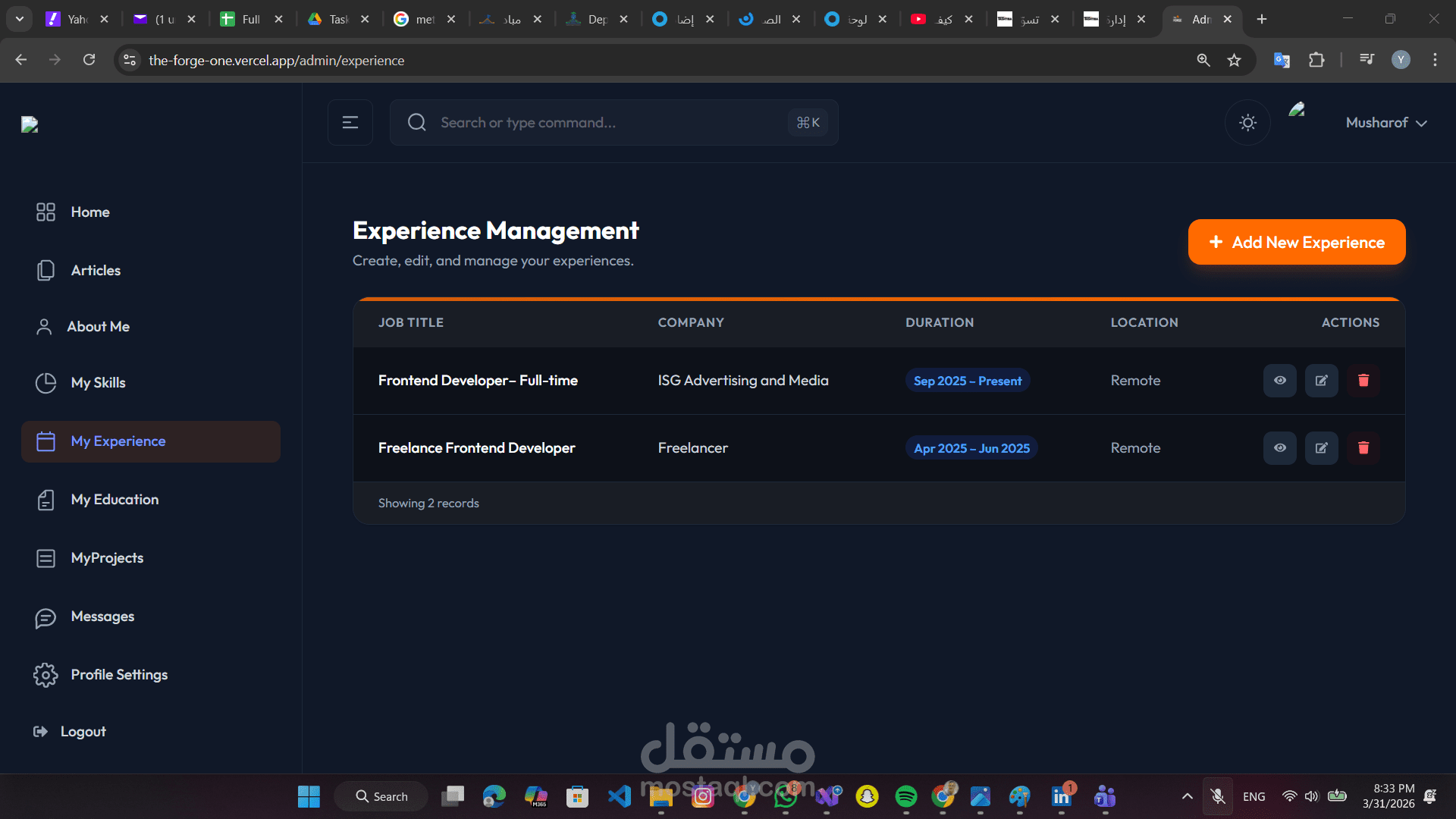Click the Sep 2025 – Present duration badge
The width and height of the screenshot is (1456, 819).
click(x=967, y=381)
